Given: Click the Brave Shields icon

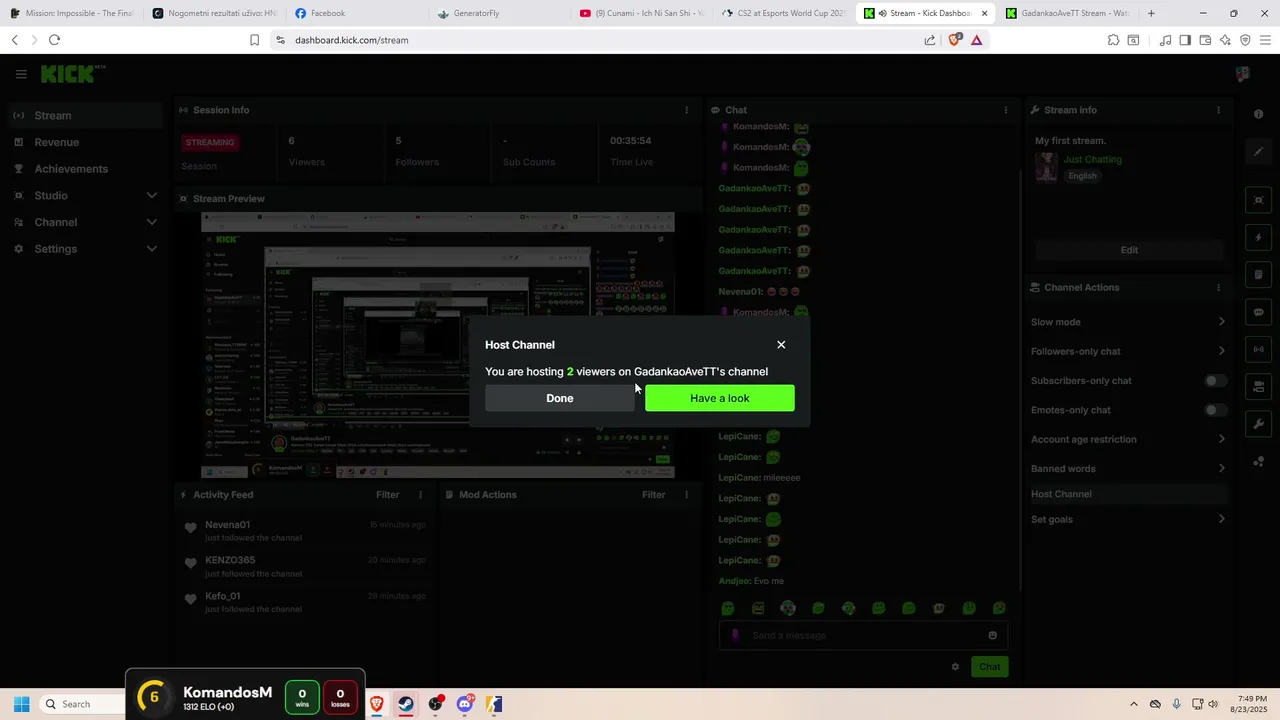Looking at the screenshot, I should [955, 40].
